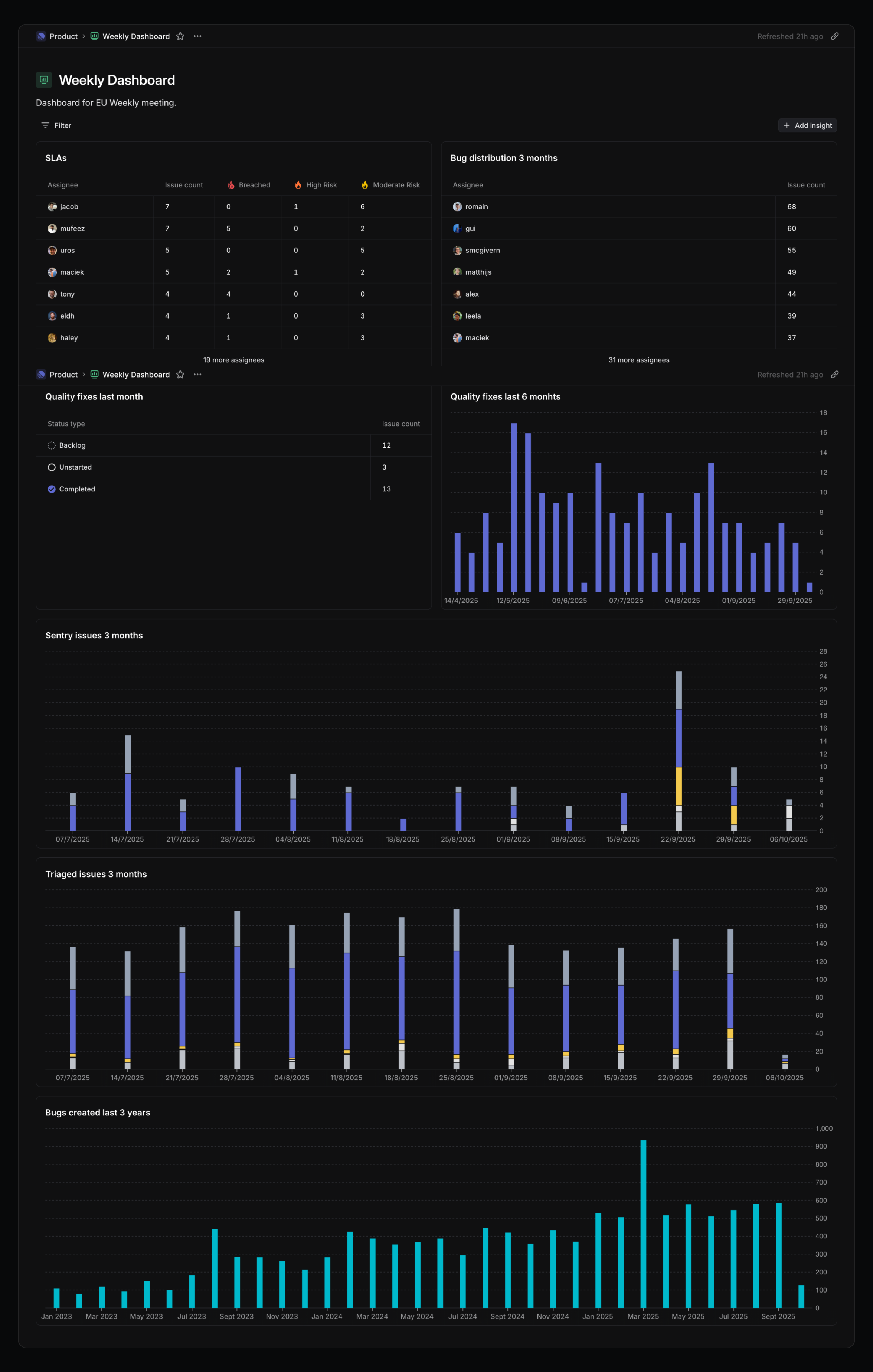Open the top breadcrumb three-dots menu
873x1372 pixels.
(x=197, y=36)
